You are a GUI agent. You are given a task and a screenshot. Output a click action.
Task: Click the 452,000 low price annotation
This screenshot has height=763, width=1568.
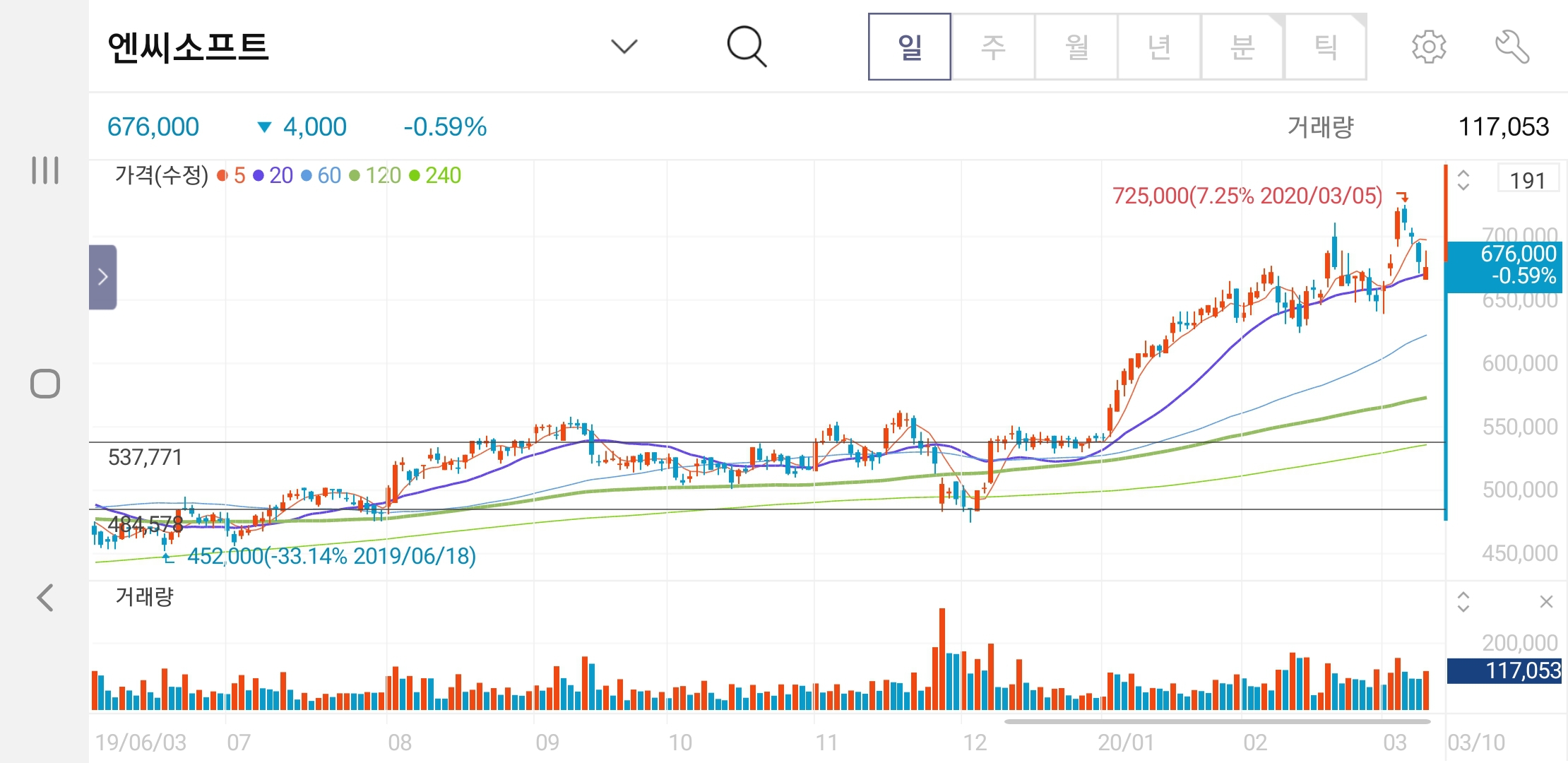[331, 556]
